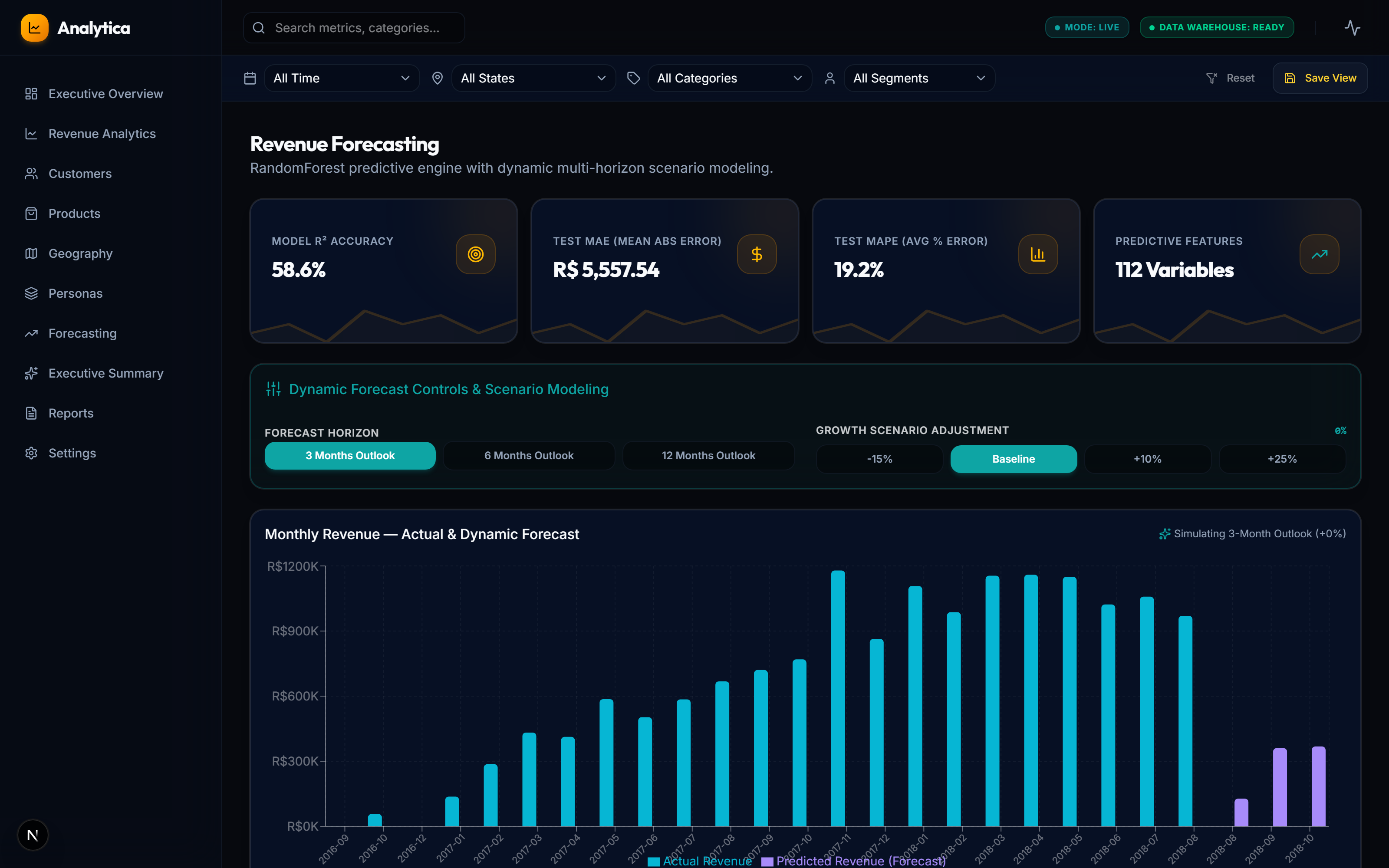
Task: Click the trend icon on Predictive Features card
Action: click(1319, 254)
